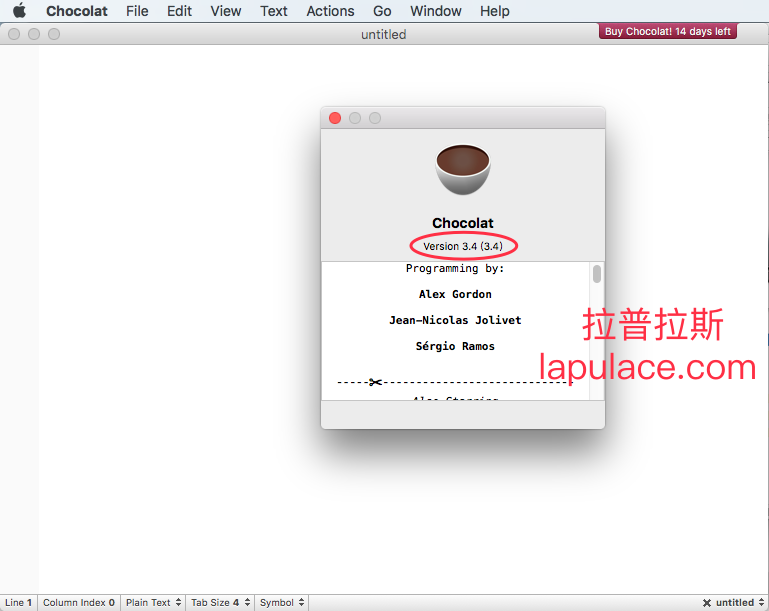
Task: Click the Chocolat app name in About dialog
Action: pyautogui.click(x=462, y=223)
